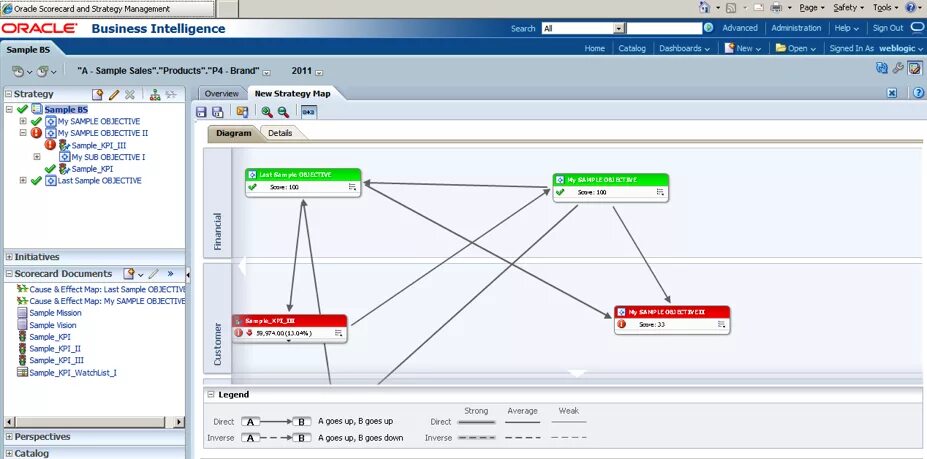The width and height of the screenshot is (927, 459).
Task: Expand the Perspectives pane
Action: pos(8,437)
